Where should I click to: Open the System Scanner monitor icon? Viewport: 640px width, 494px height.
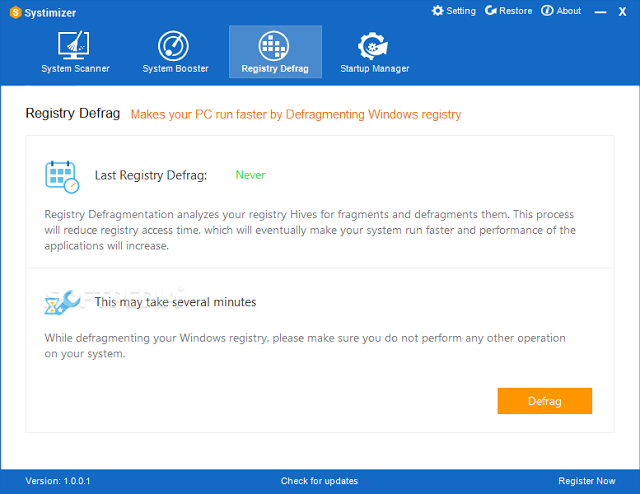[73, 45]
